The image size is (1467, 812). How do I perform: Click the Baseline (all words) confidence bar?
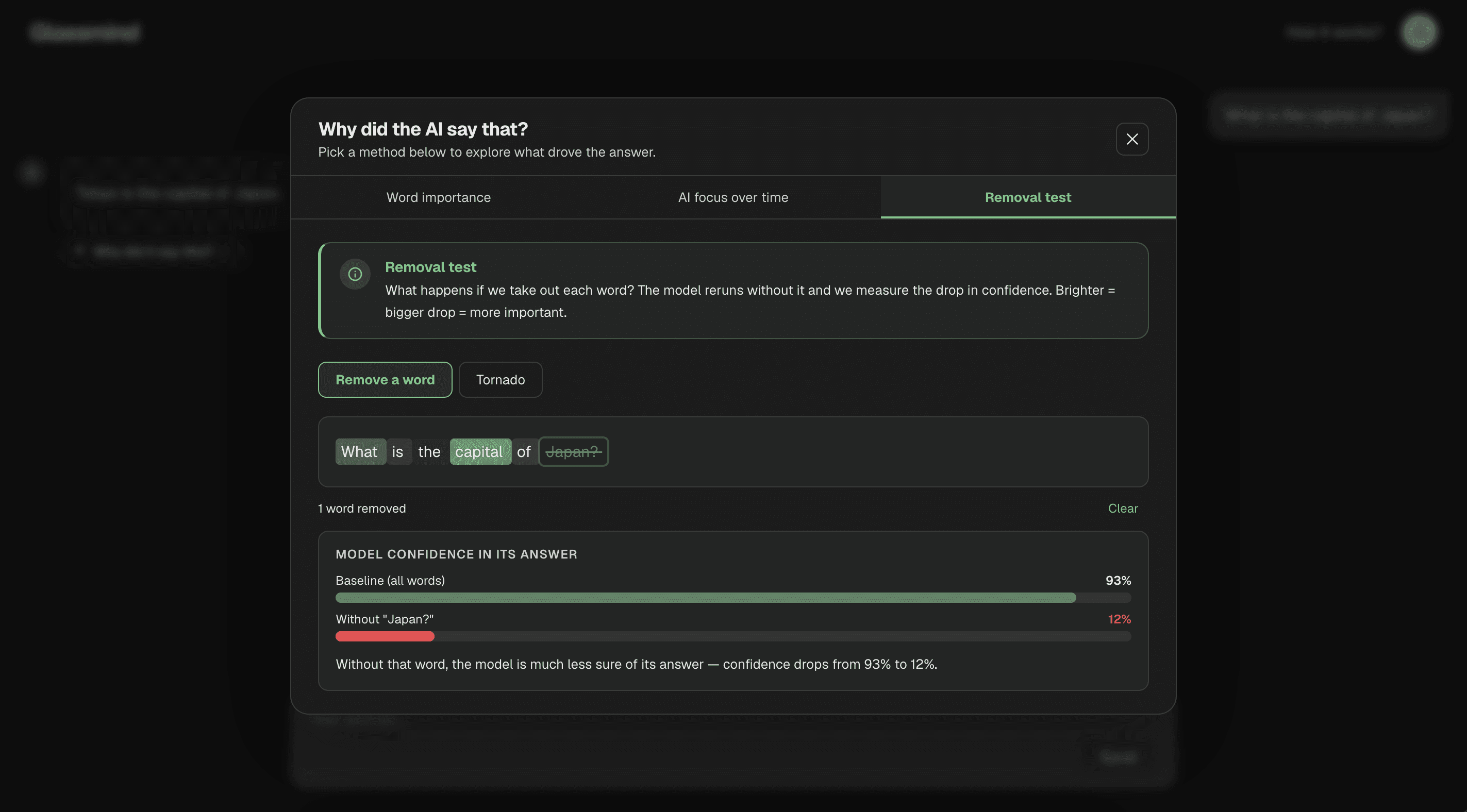733,597
